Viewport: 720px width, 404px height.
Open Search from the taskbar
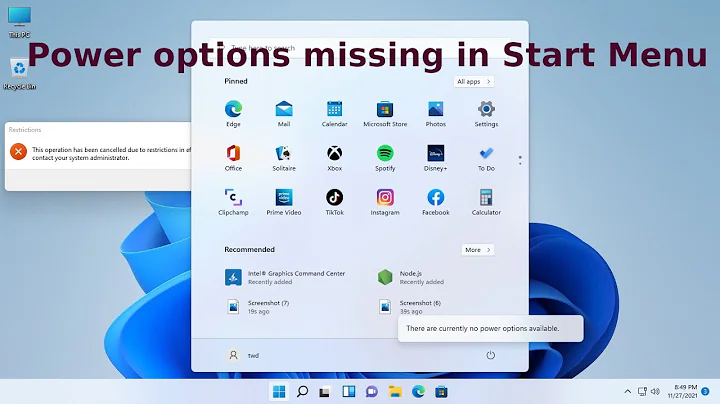point(302,392)
